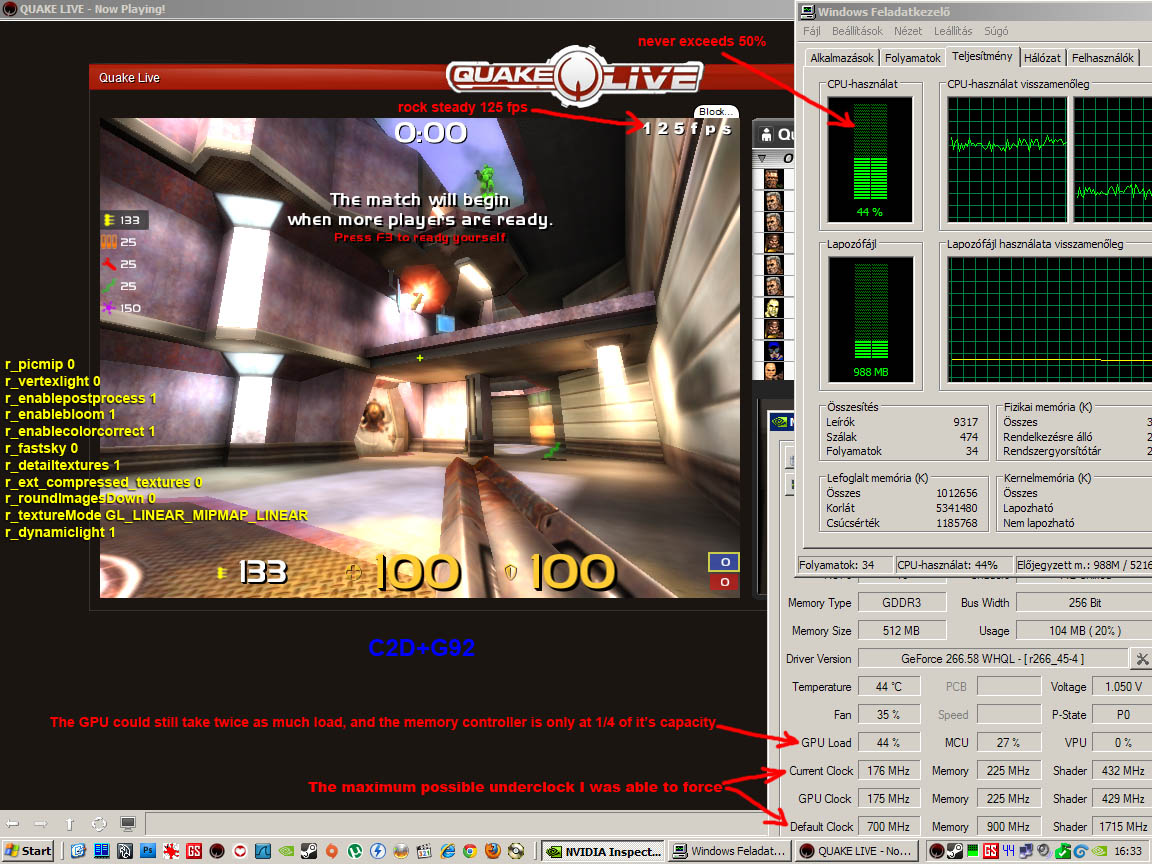Click the GPU Load 44 % value

888,743
